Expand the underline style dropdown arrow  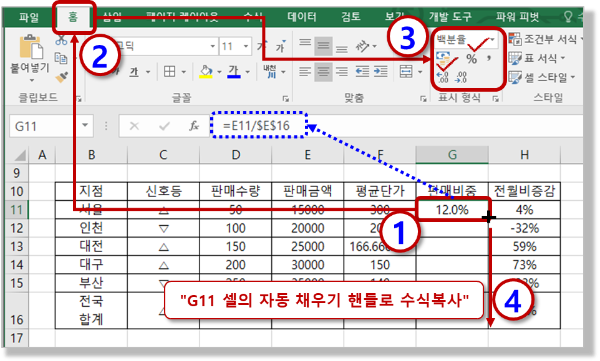(x=148, y=72)
